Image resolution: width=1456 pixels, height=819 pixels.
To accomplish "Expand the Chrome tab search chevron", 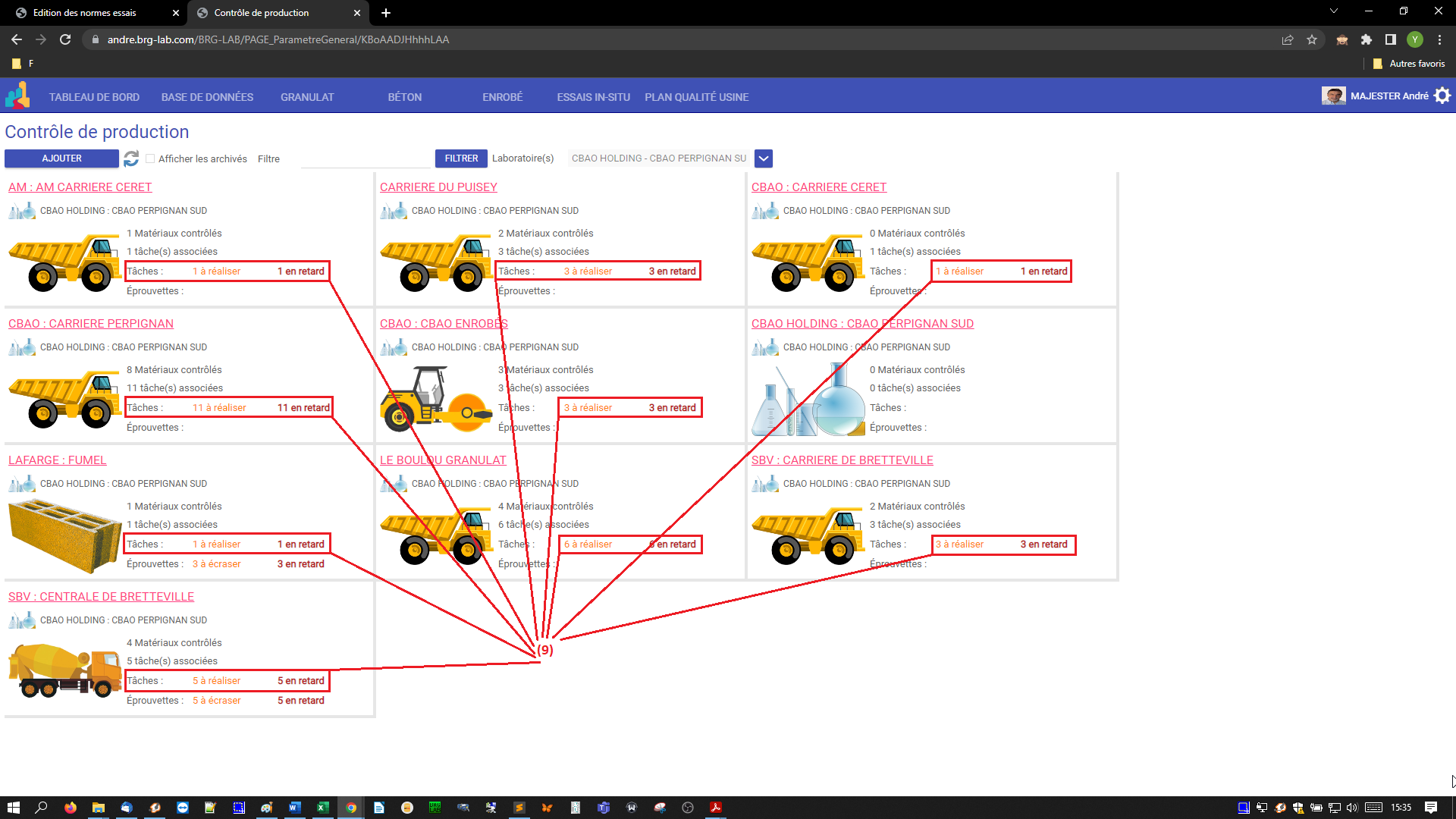I will pos(1334,11).
